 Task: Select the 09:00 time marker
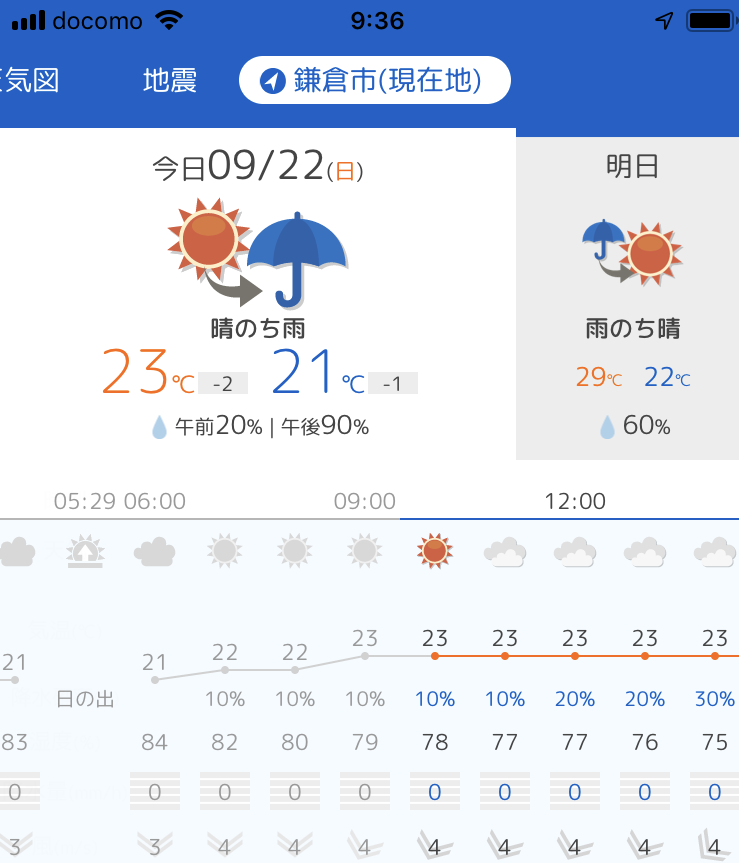365,501
